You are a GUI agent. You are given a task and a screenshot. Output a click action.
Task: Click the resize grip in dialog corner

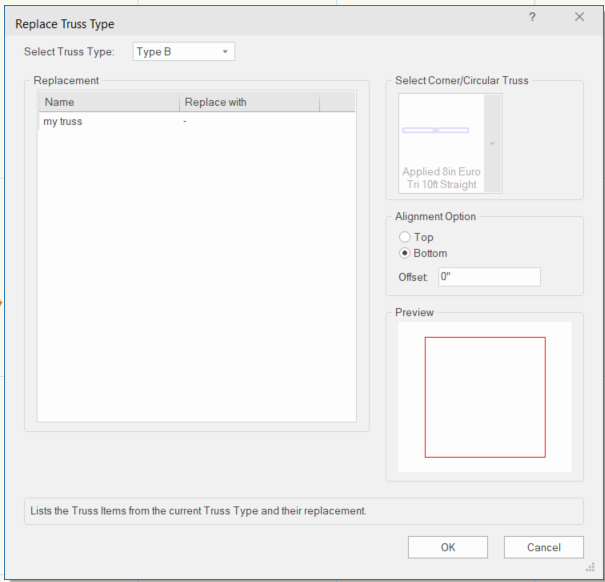click(591, 569)
